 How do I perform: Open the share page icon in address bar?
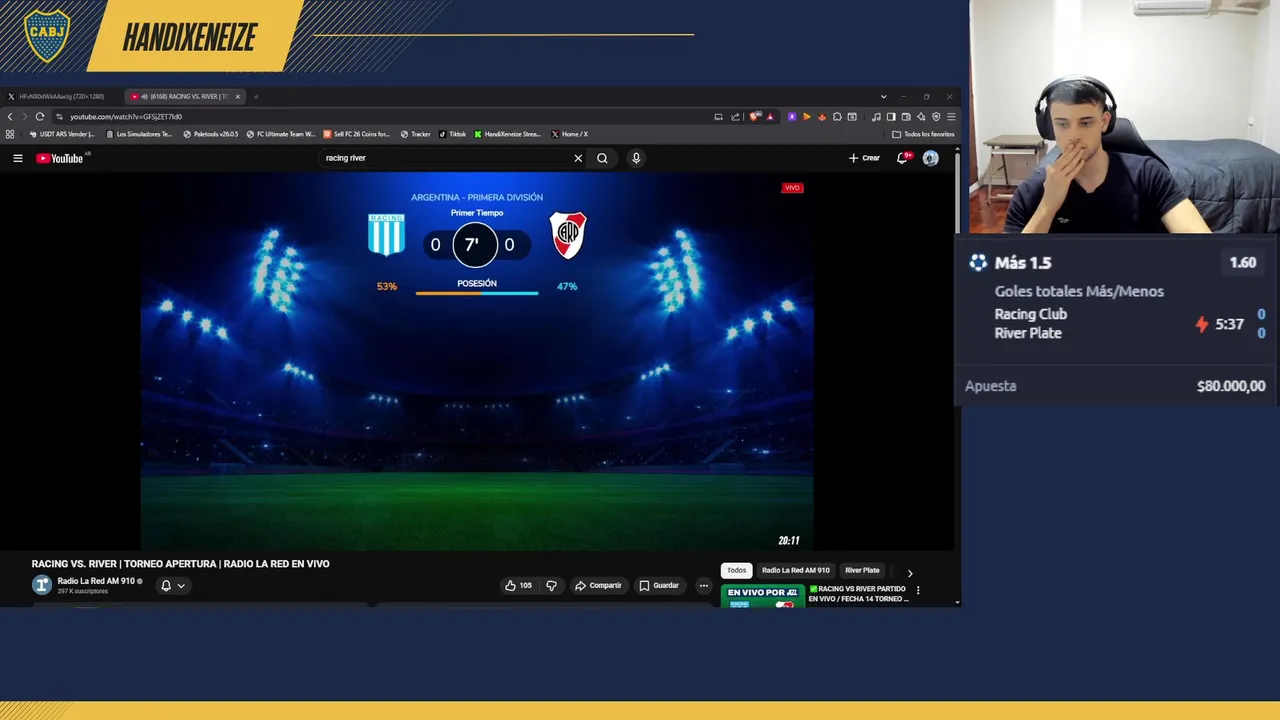(735, 117)
